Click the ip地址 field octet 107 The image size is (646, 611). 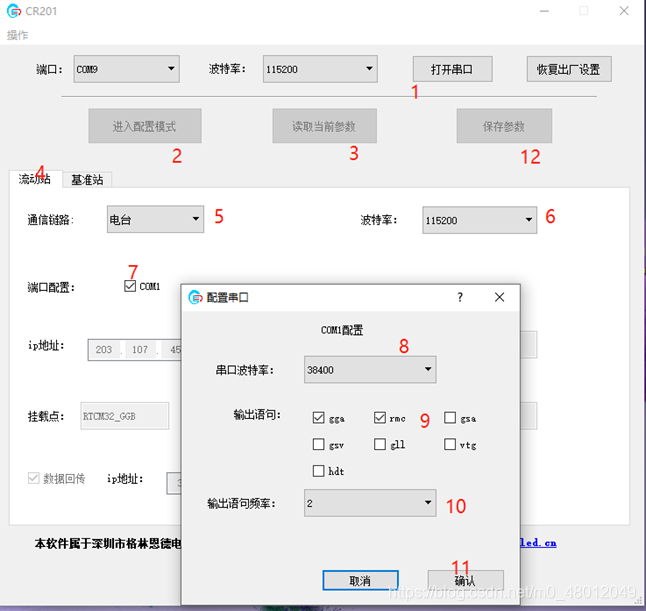click(x=140, y=350)
